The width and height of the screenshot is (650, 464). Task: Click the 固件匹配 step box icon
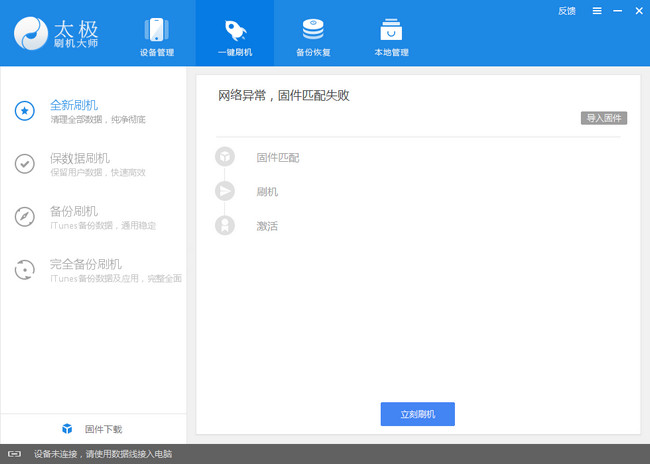tap(225, 157)
